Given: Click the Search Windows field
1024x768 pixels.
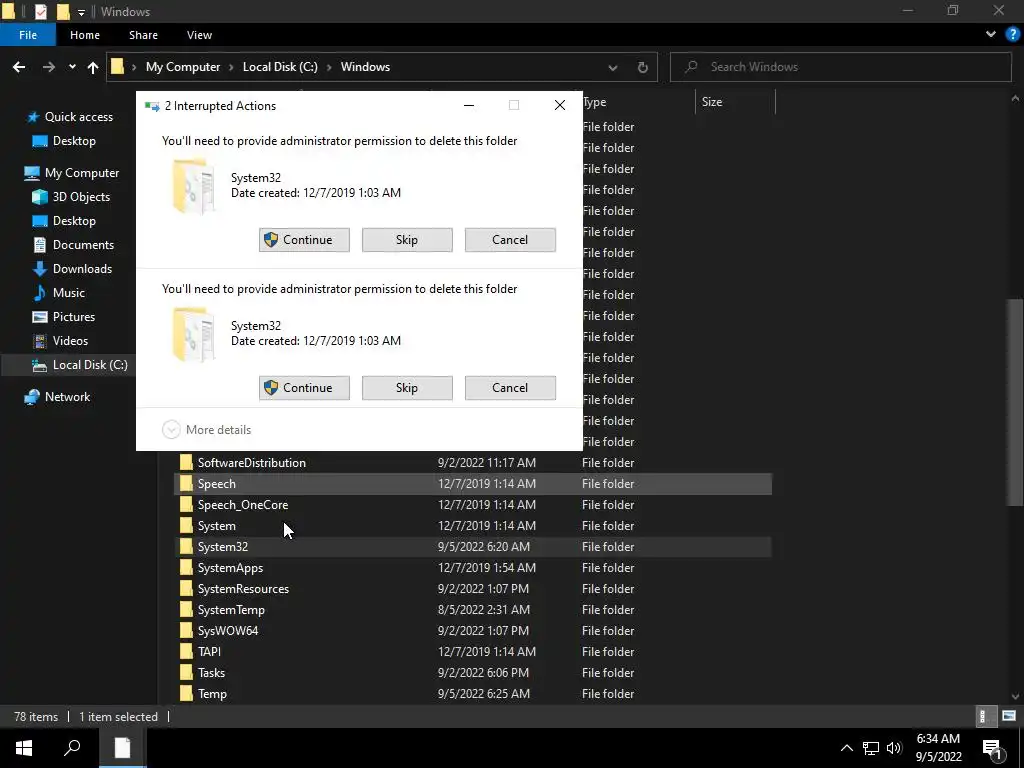Looking at the screenshot, I should 840,67.
